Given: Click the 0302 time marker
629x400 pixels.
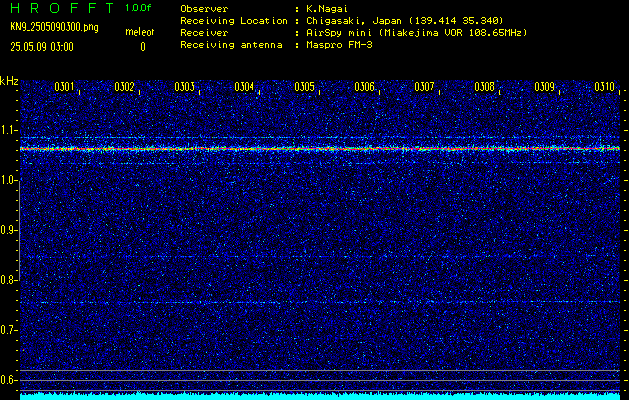Looking at the screenshot, I should (124, 87).
